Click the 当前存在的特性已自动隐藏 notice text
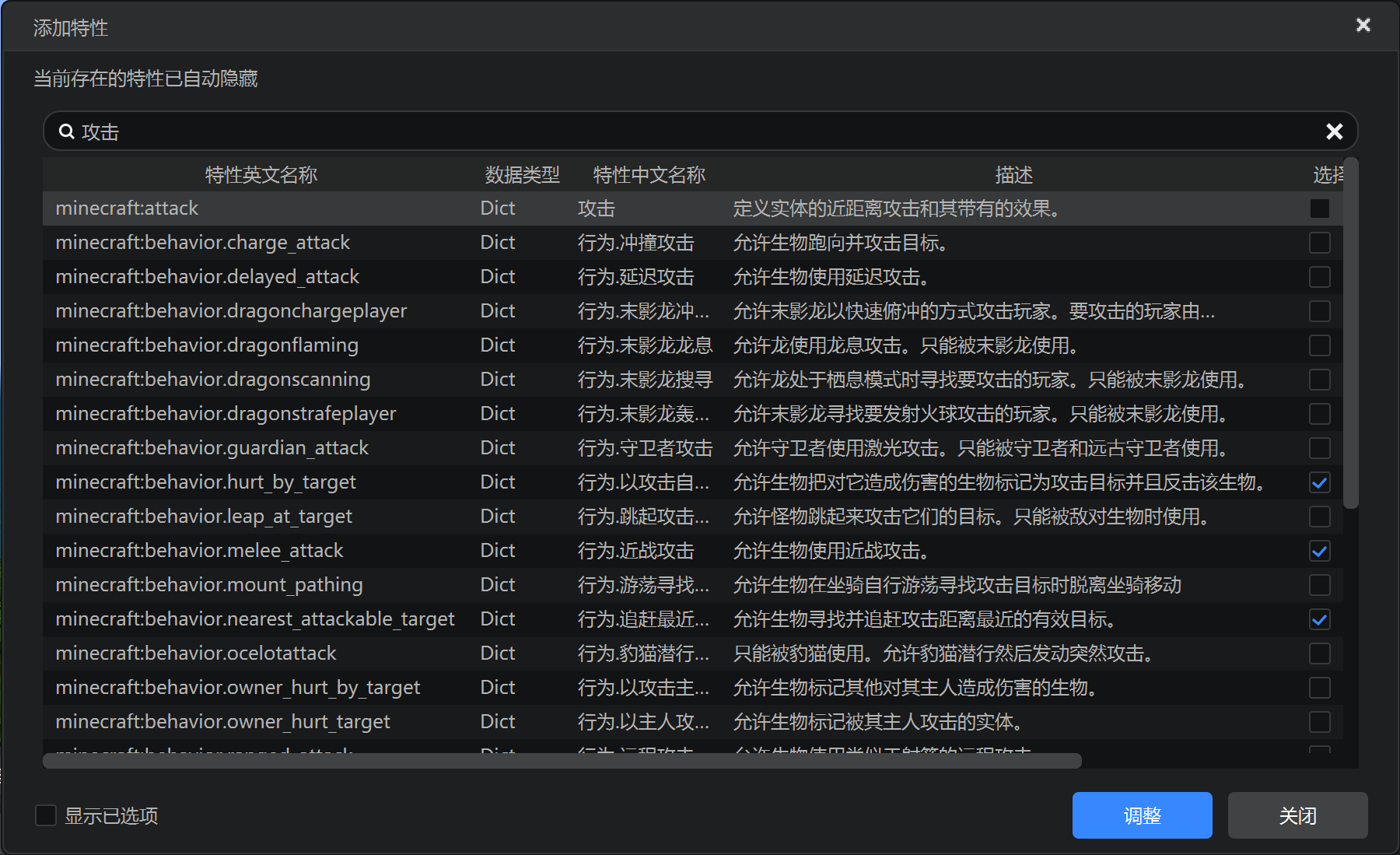 pos(145,79)
